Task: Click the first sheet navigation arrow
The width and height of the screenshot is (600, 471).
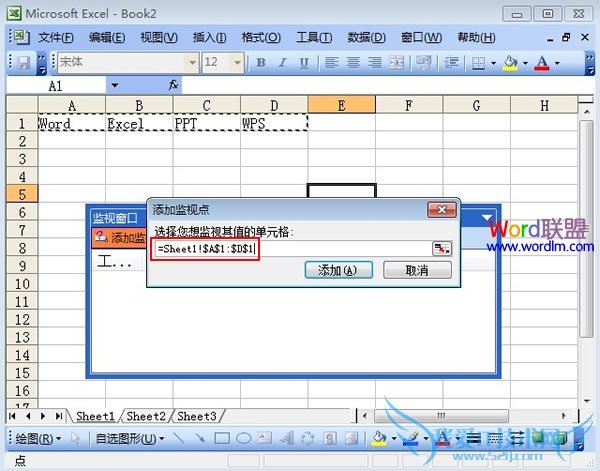Action: click(x=12, y=416)
